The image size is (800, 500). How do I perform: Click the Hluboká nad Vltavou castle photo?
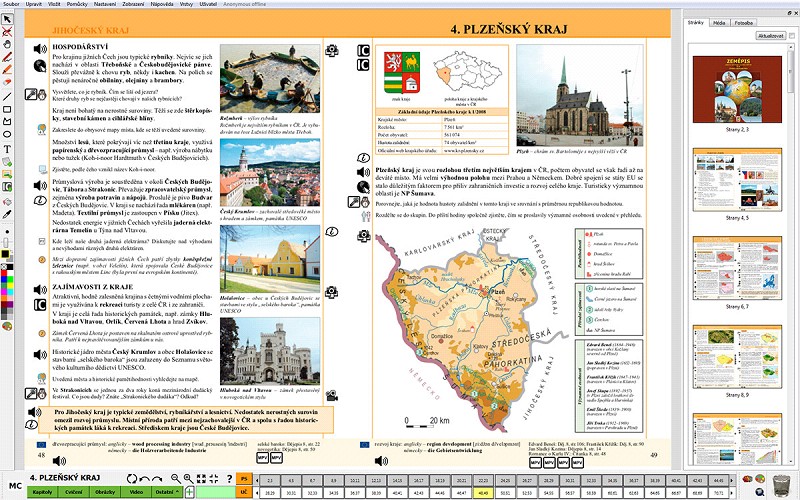click(x=270, y=351)
